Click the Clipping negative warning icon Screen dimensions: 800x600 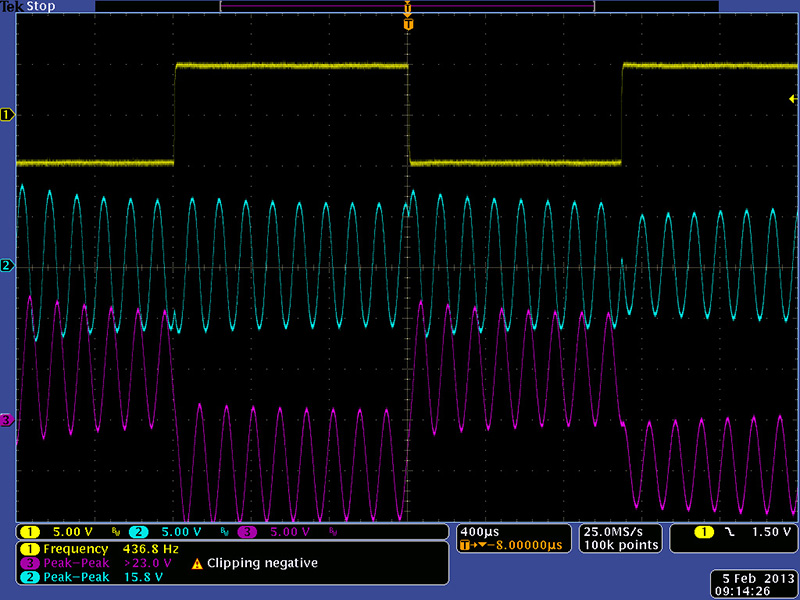coord(197,564)
